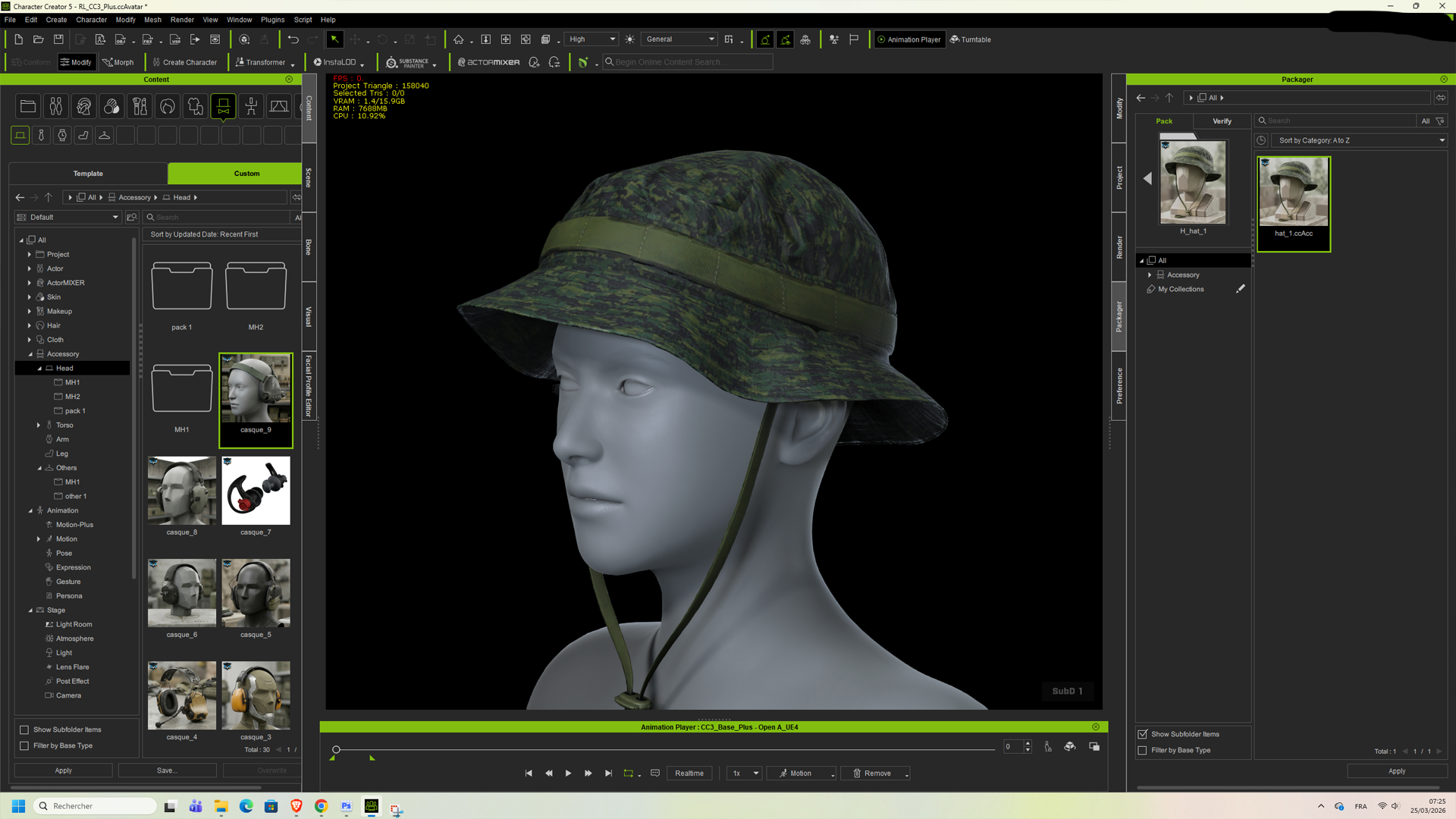Image resolution: width=1456 pixels, height=819 pixels.
Task: Jump to last frame in player
Action: (608, 773)
